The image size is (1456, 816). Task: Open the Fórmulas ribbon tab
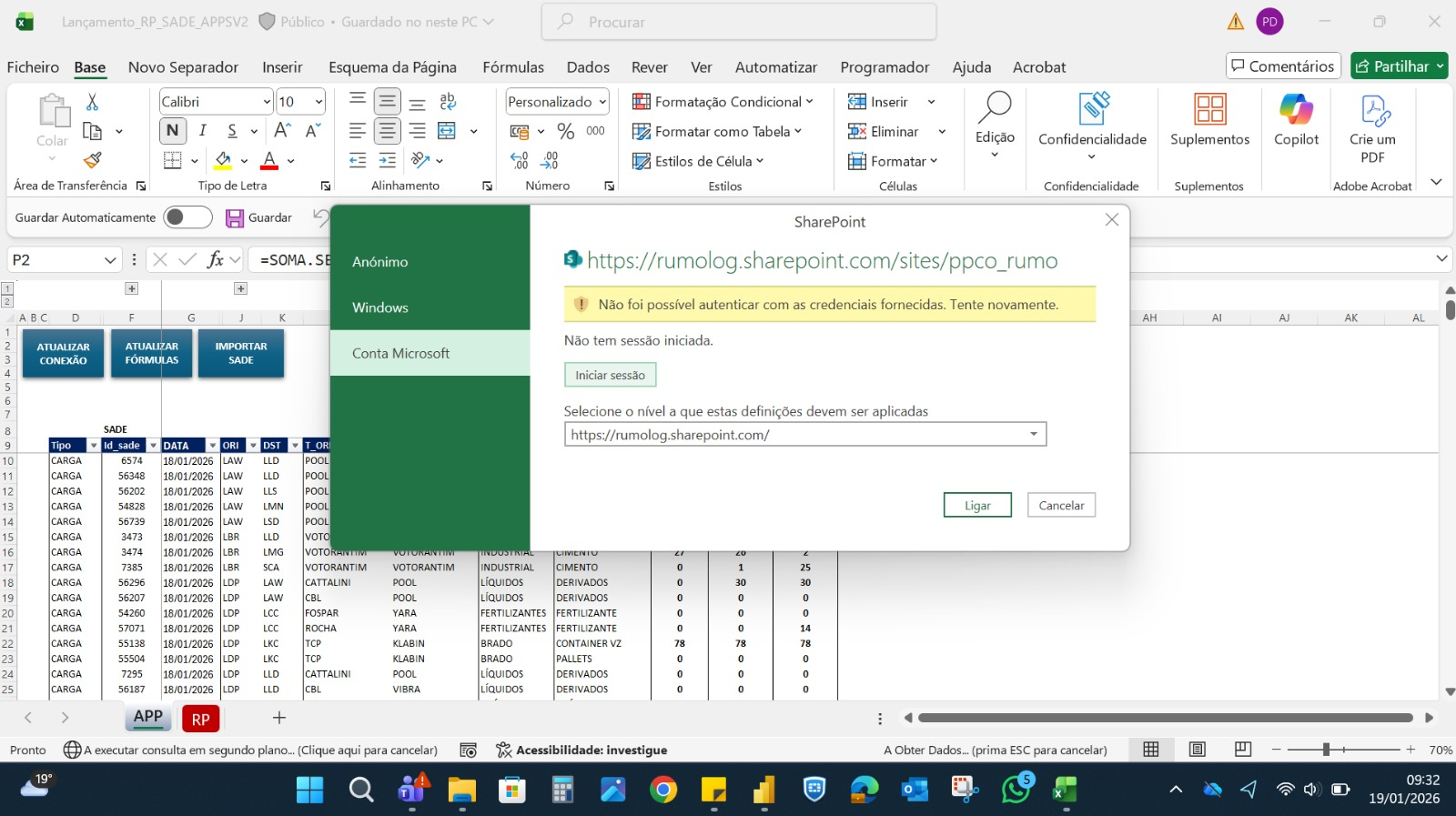[x=513, y=67]
